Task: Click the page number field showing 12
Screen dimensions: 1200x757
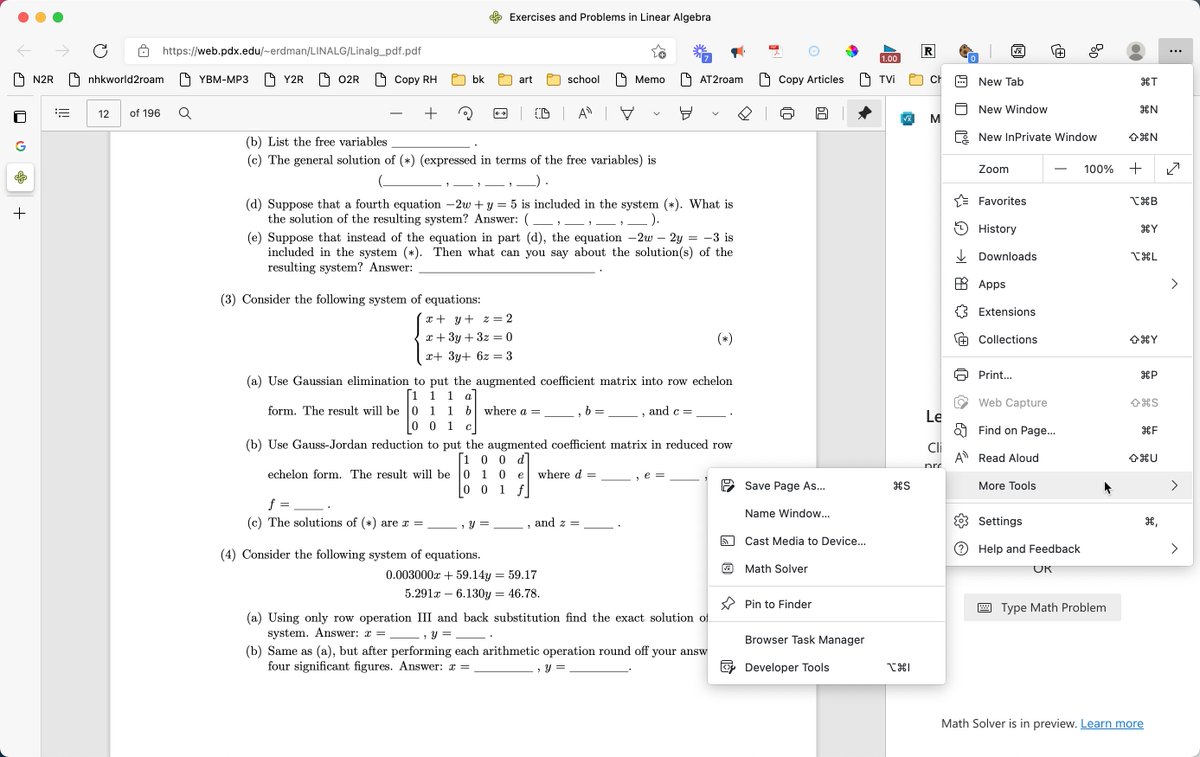Action: pyautogui.click(x=103, y=114)
